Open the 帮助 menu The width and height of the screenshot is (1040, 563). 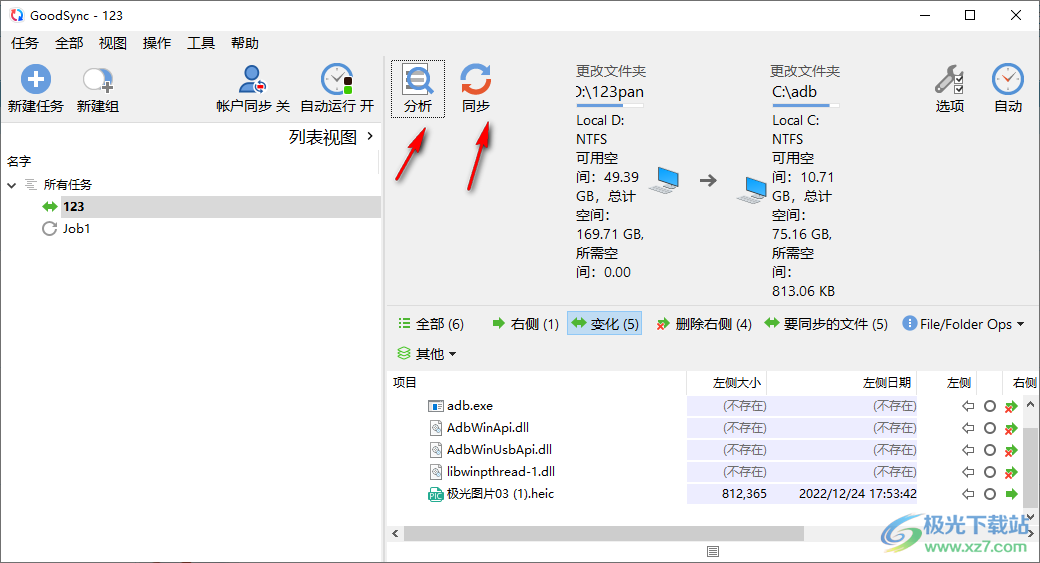click(x=245, y=43)
